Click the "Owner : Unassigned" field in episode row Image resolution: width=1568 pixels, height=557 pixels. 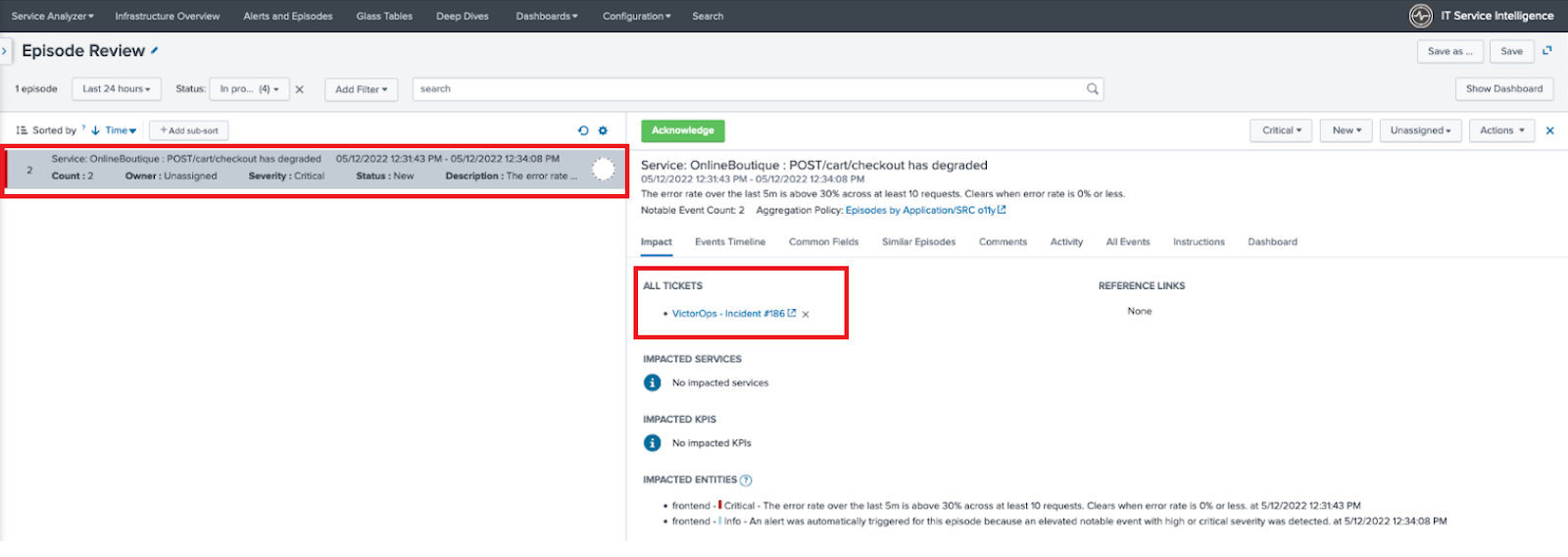(x=171, y=177)
